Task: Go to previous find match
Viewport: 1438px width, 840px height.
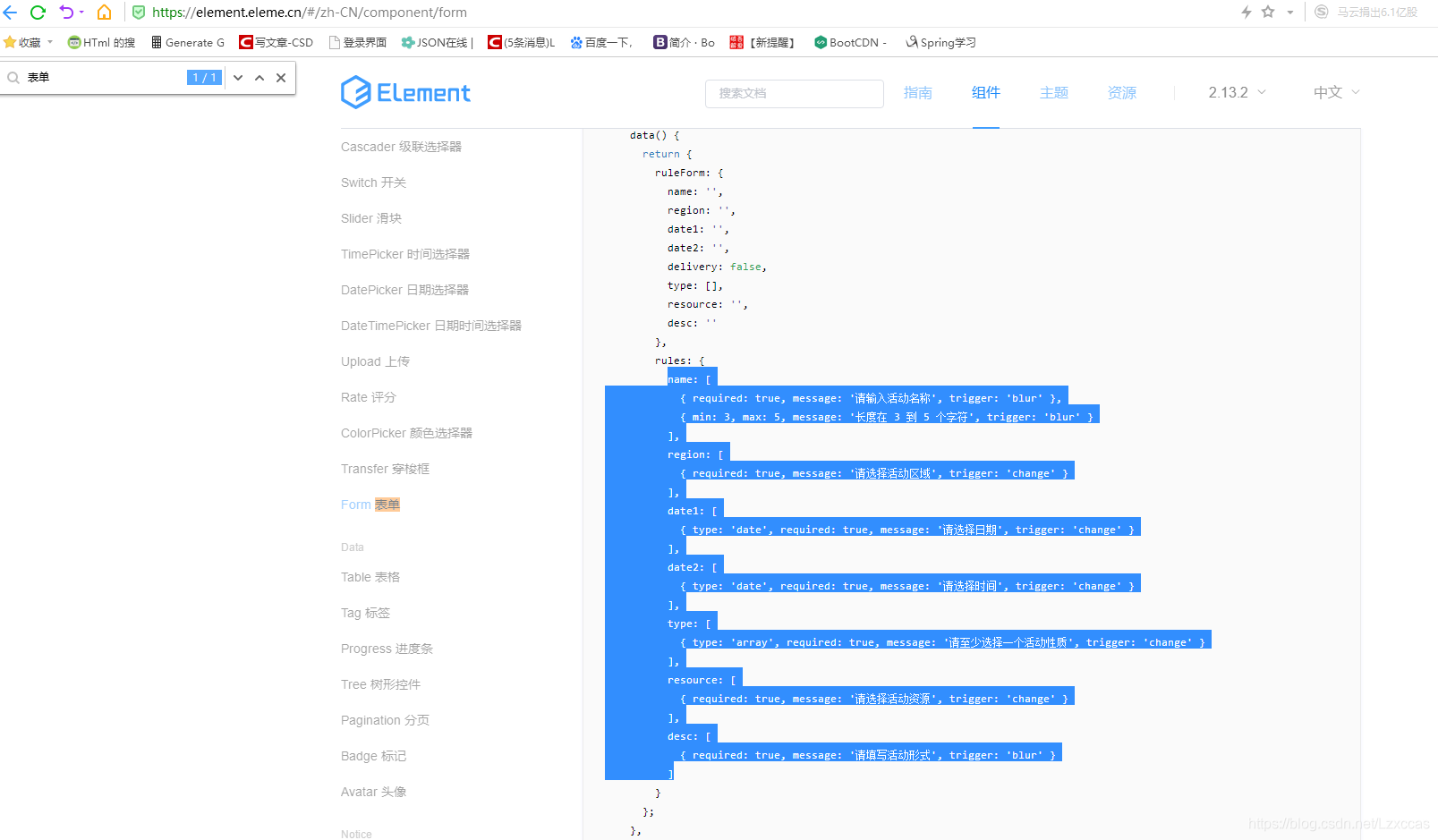Action: [x=260, y=78]
